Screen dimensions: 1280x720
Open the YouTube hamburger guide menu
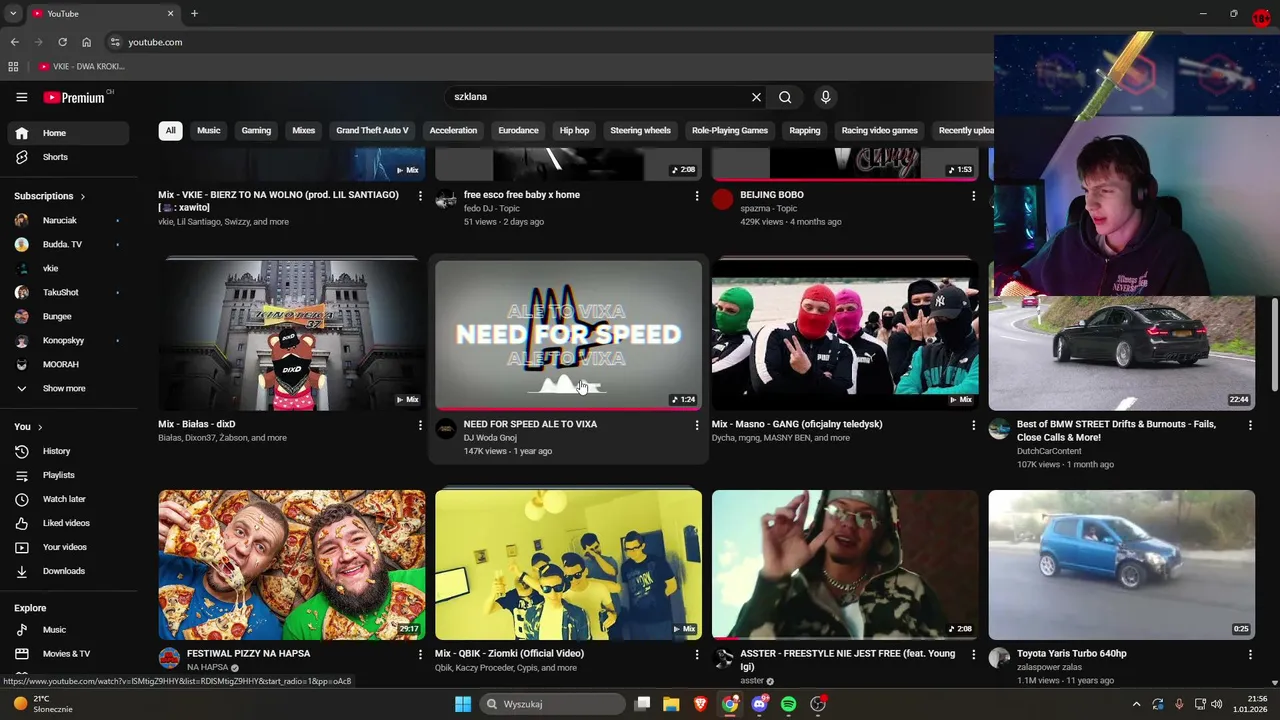click(22, 97)
